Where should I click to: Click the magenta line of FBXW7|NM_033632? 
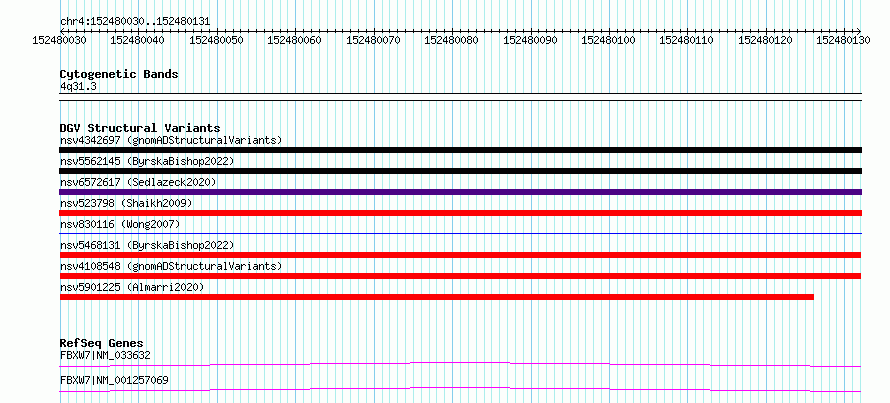click(x=460, y=364)
